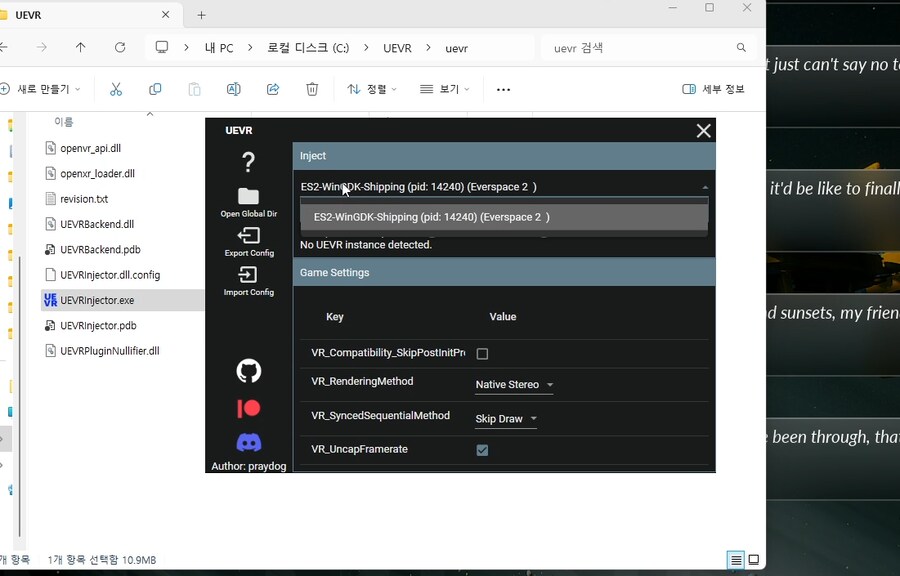900x576 pixels.
Task: Expand chevron after UEVR in address path
Action: coord(428,48)
